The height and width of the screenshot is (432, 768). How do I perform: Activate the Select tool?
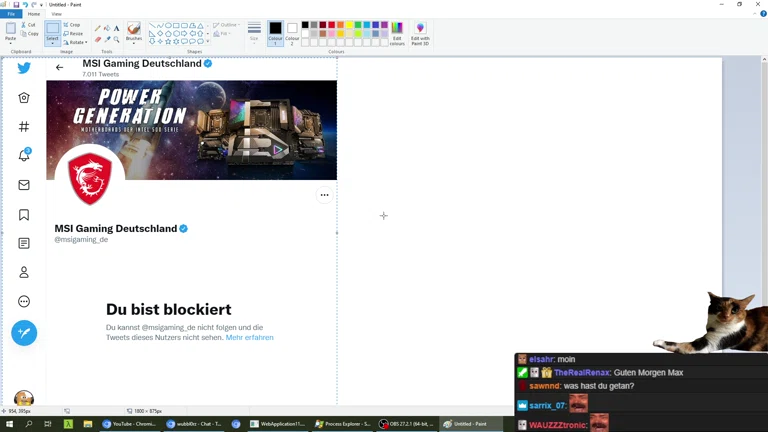(52, 30)
